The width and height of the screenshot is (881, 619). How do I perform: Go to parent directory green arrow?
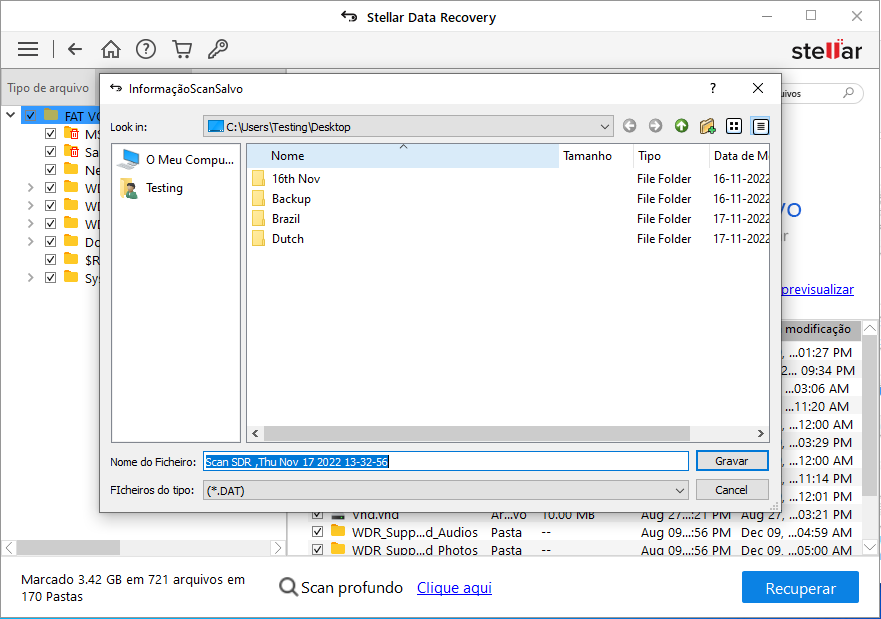point(682,126)
